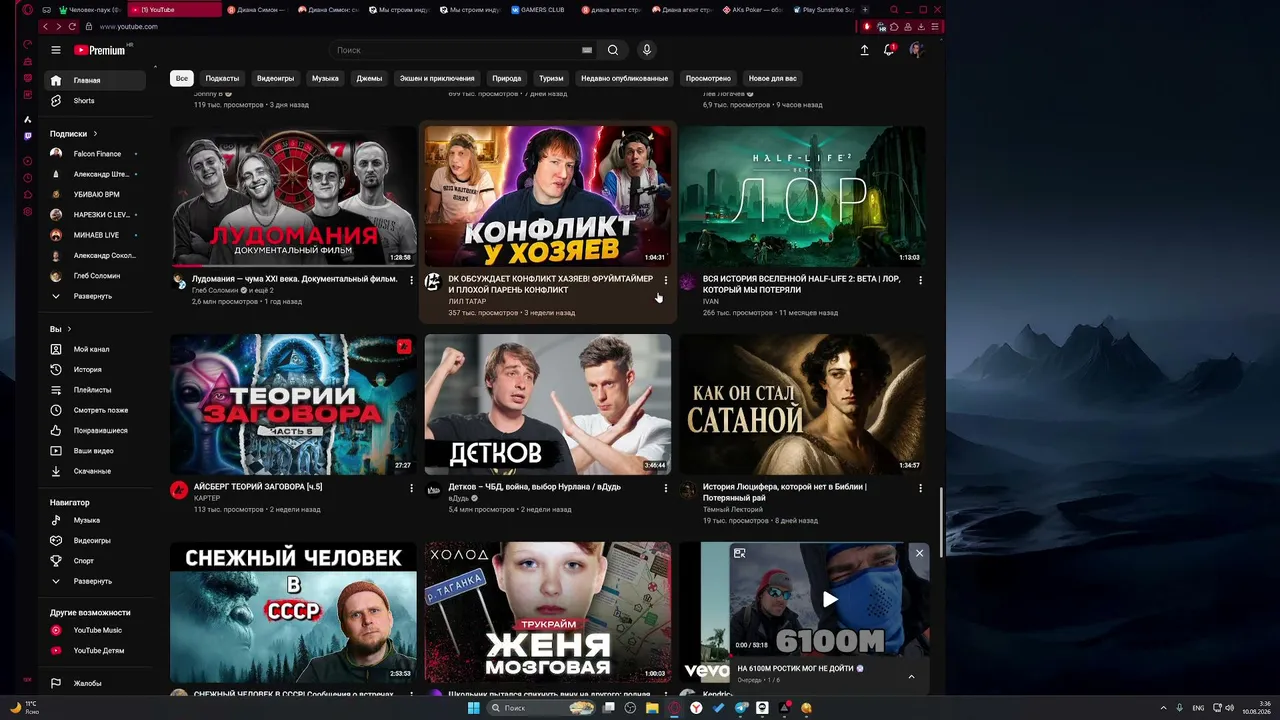The width and height of the screenshot is (1280, 720).
Task: Open the on-screen keyboard in search box
Action: coord(587,50)
